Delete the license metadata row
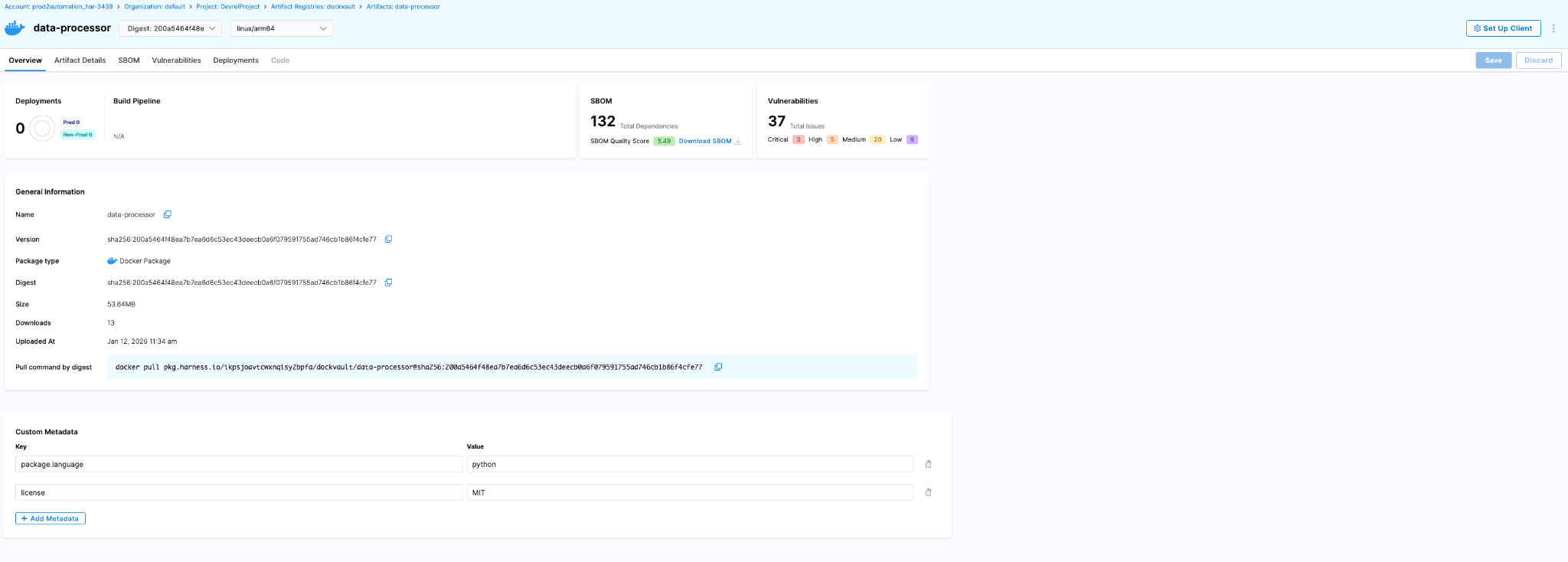This screenshot has width=1568, height=562. [x=928, y=492]
